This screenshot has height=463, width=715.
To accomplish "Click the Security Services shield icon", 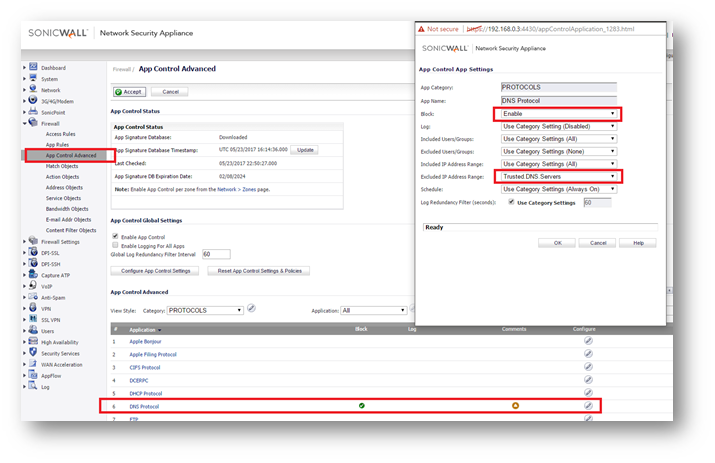I will (33, 352).
